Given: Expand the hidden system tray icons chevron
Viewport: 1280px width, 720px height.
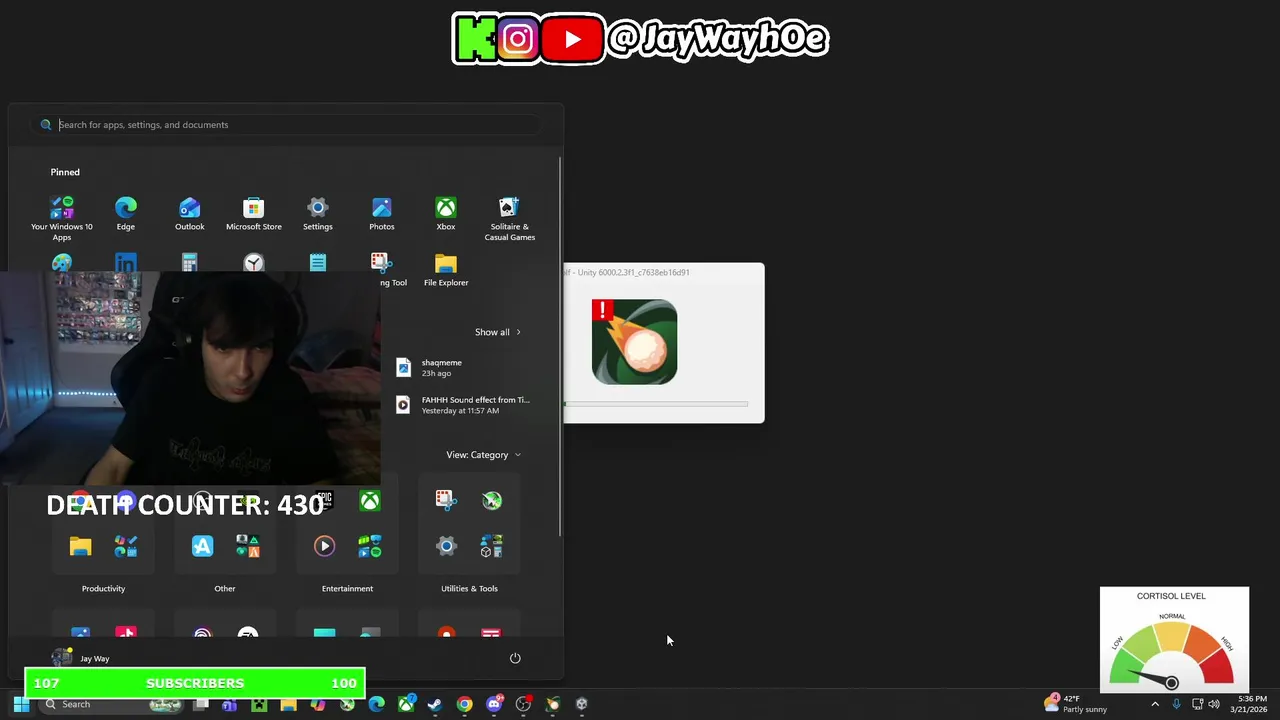Looking at the screenshot, I should pyautogui.click(x=1155, y=704).
